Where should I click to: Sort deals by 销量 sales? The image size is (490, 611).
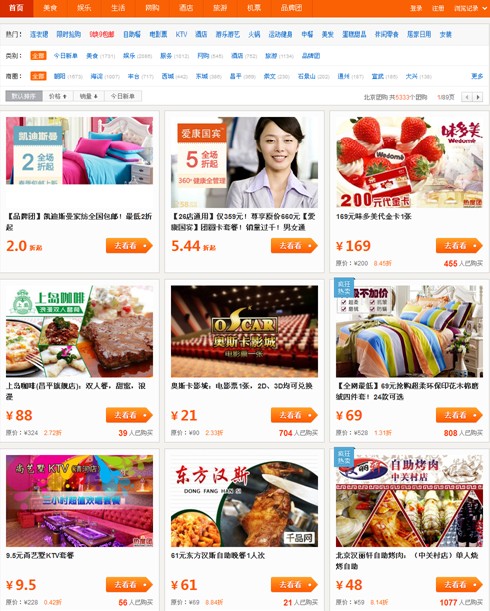(x=88, y=96)
